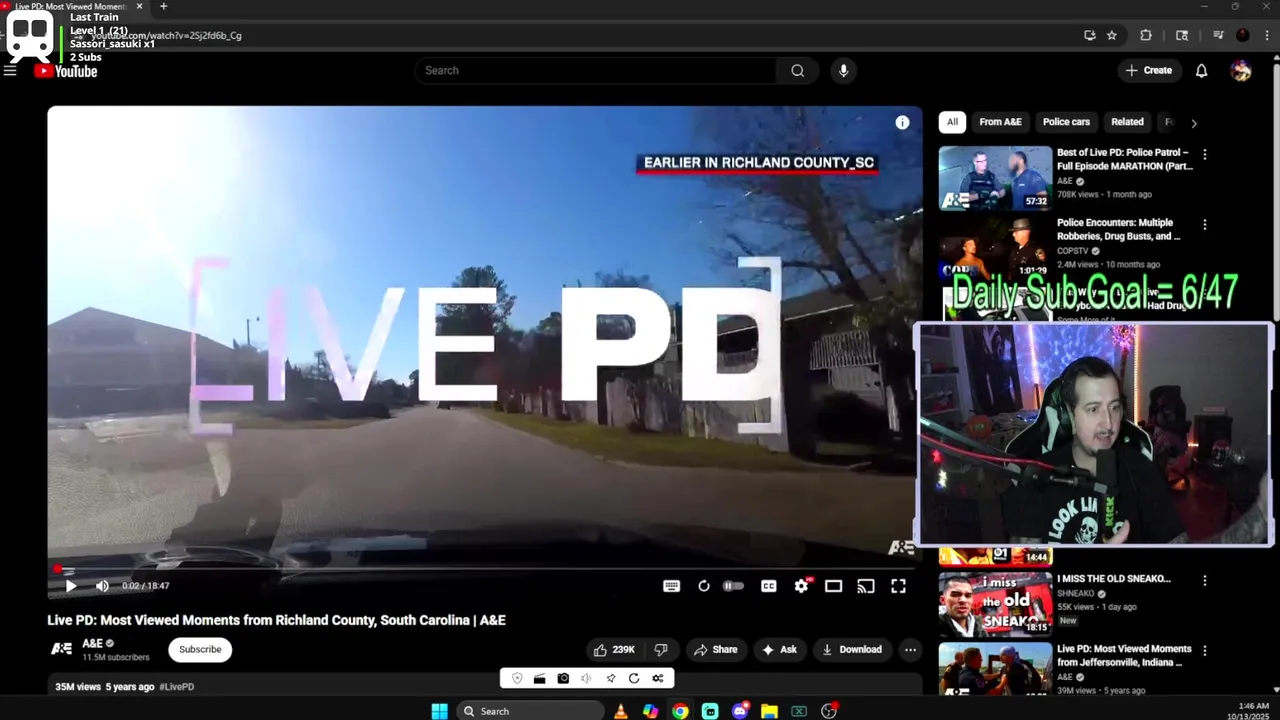This screenshot has height=720, width=1280.
Task: Open Police Encounters: Multiple Robberies video title
Action: (1118, 230)
